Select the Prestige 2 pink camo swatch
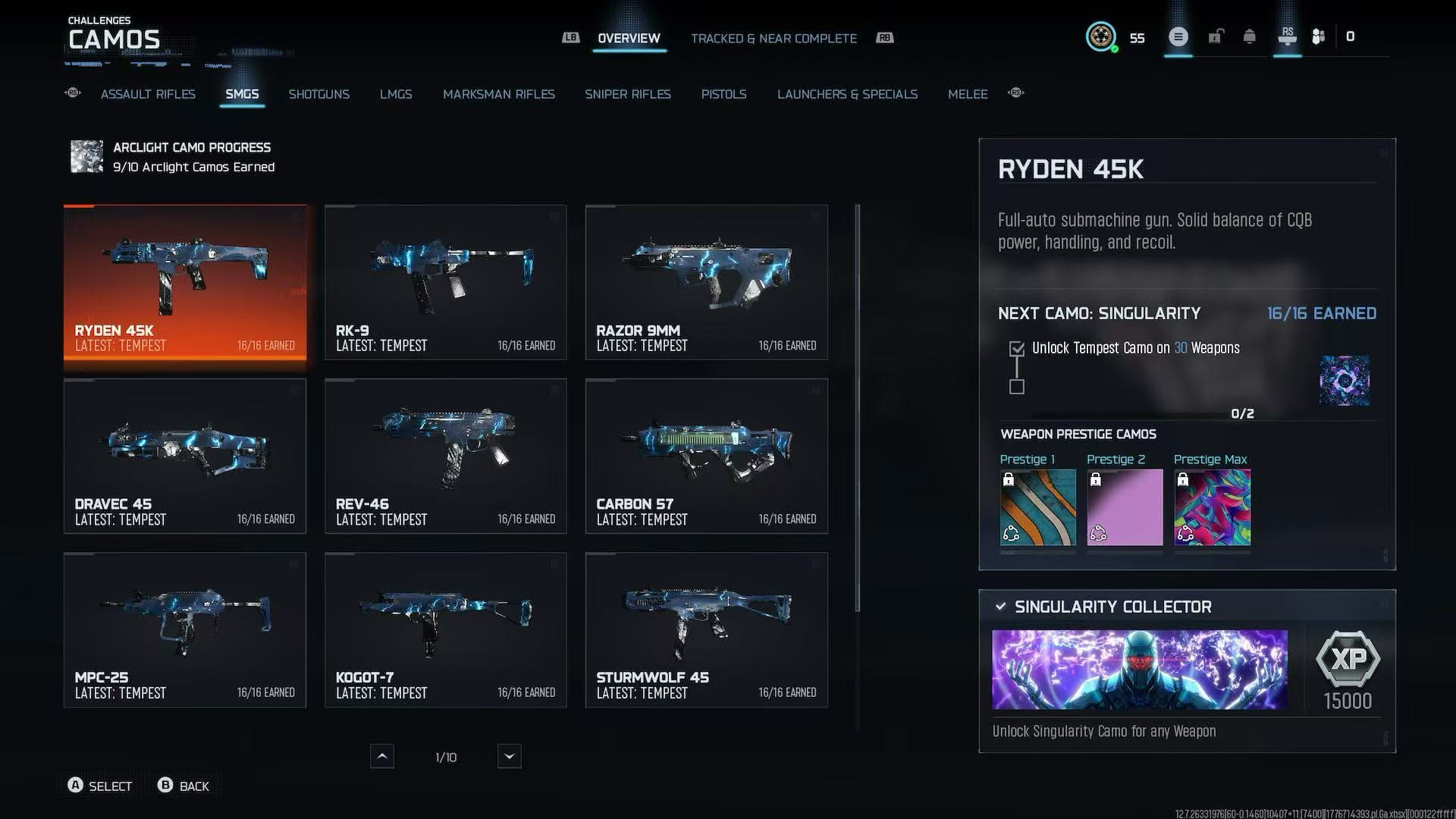The height and width of the screenshot is (819, 1456). click(1125, 507)
